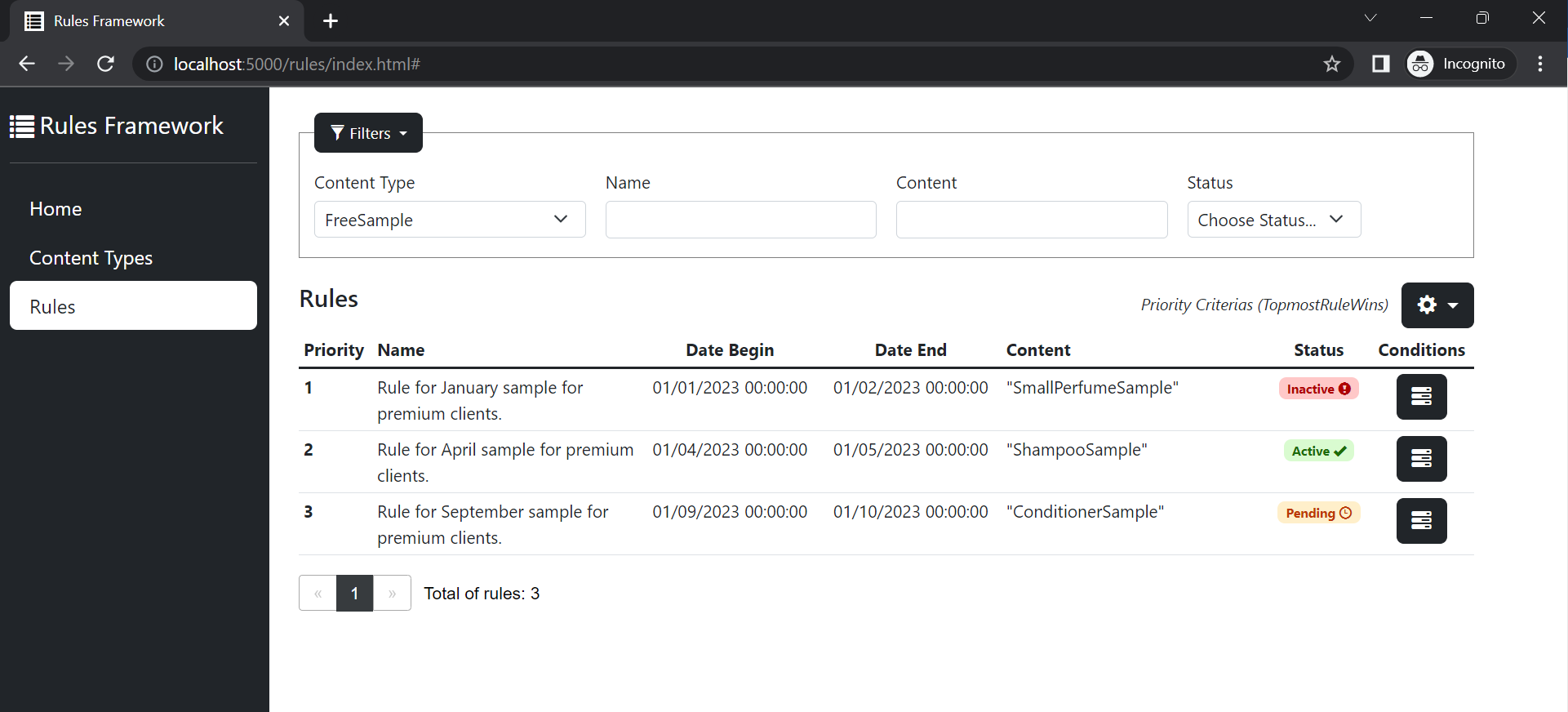Viewport: 1568px width, 712px height.
Task: Open the Choose Status dropdown
Action: point(1273,220)
